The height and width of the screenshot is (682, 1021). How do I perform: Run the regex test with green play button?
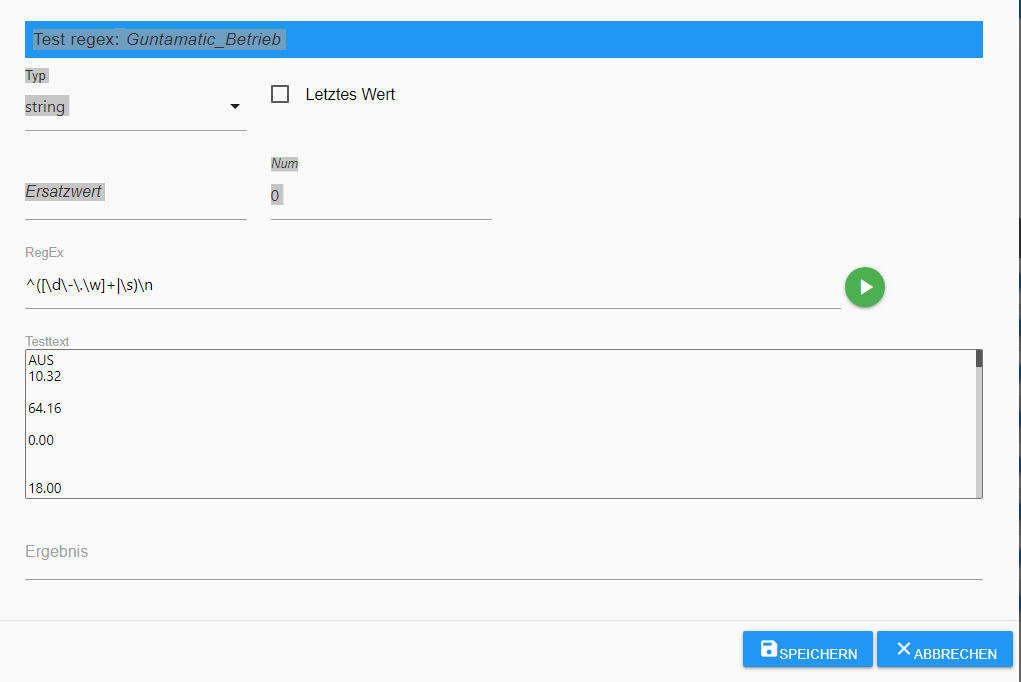pos(864,287)
